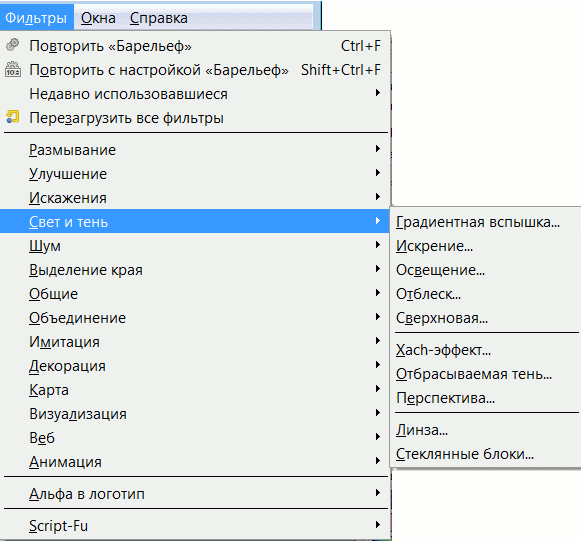Expand the «Недавно использовавшиеся» submenu arrow
Image resolution: width=581 pixels, height=542 pixels.
378,93
